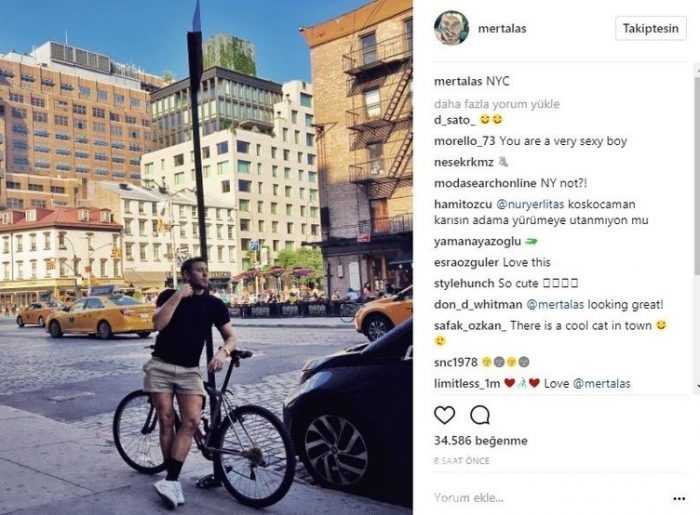Image resolution: width=700 pixels, height=515 pixels.
Task: Toggle the Takiptesin following button
Action: (x=650, y=29)
